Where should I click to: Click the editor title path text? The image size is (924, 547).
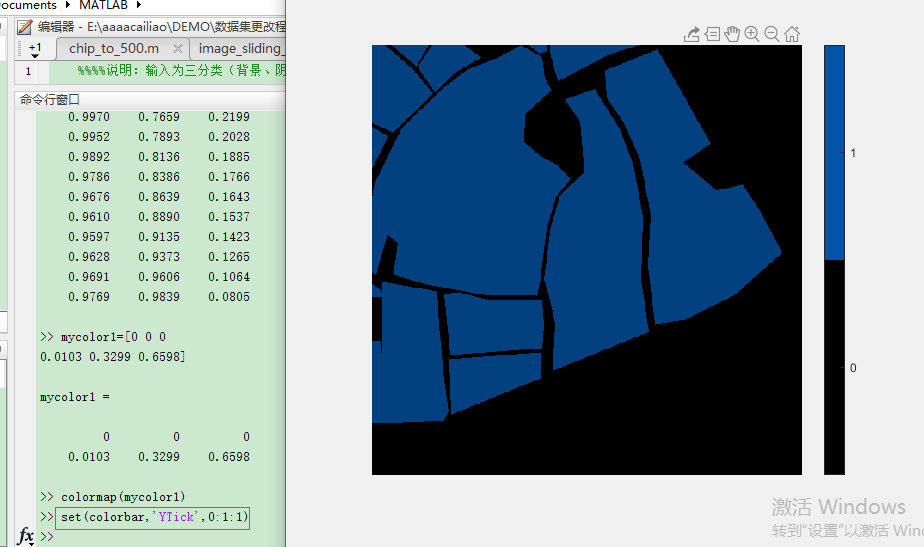(x=162, y=27)
